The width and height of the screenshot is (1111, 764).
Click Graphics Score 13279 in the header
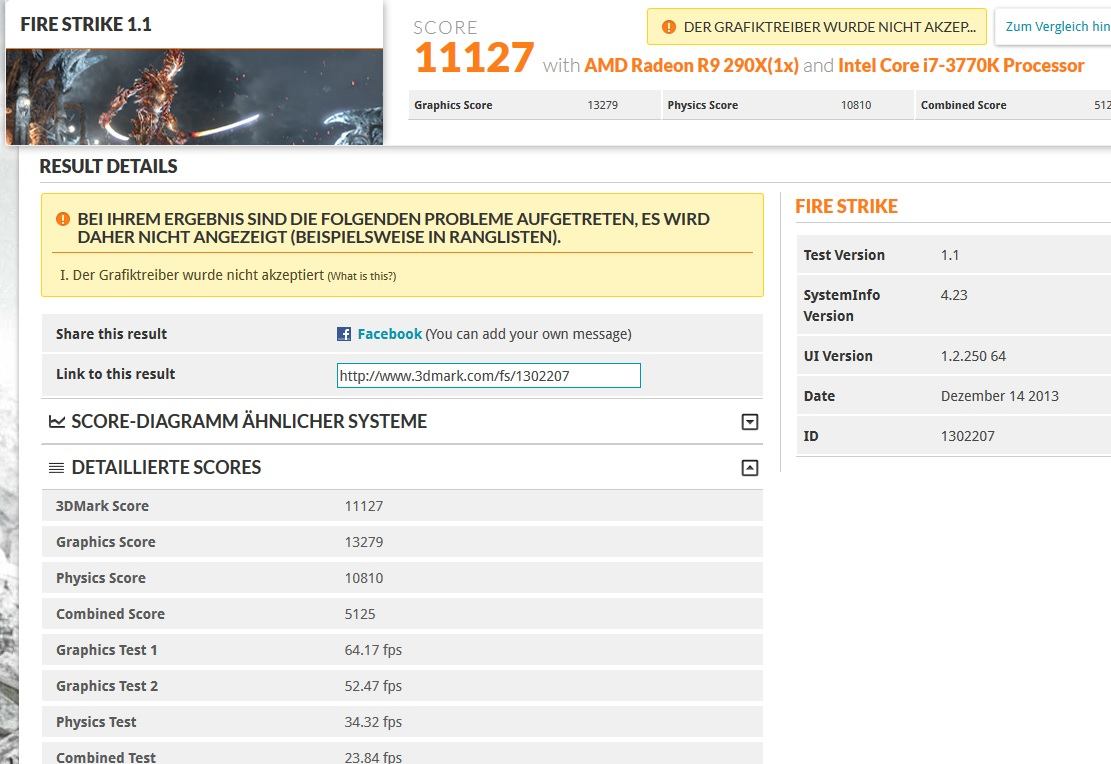pos(534,105)
